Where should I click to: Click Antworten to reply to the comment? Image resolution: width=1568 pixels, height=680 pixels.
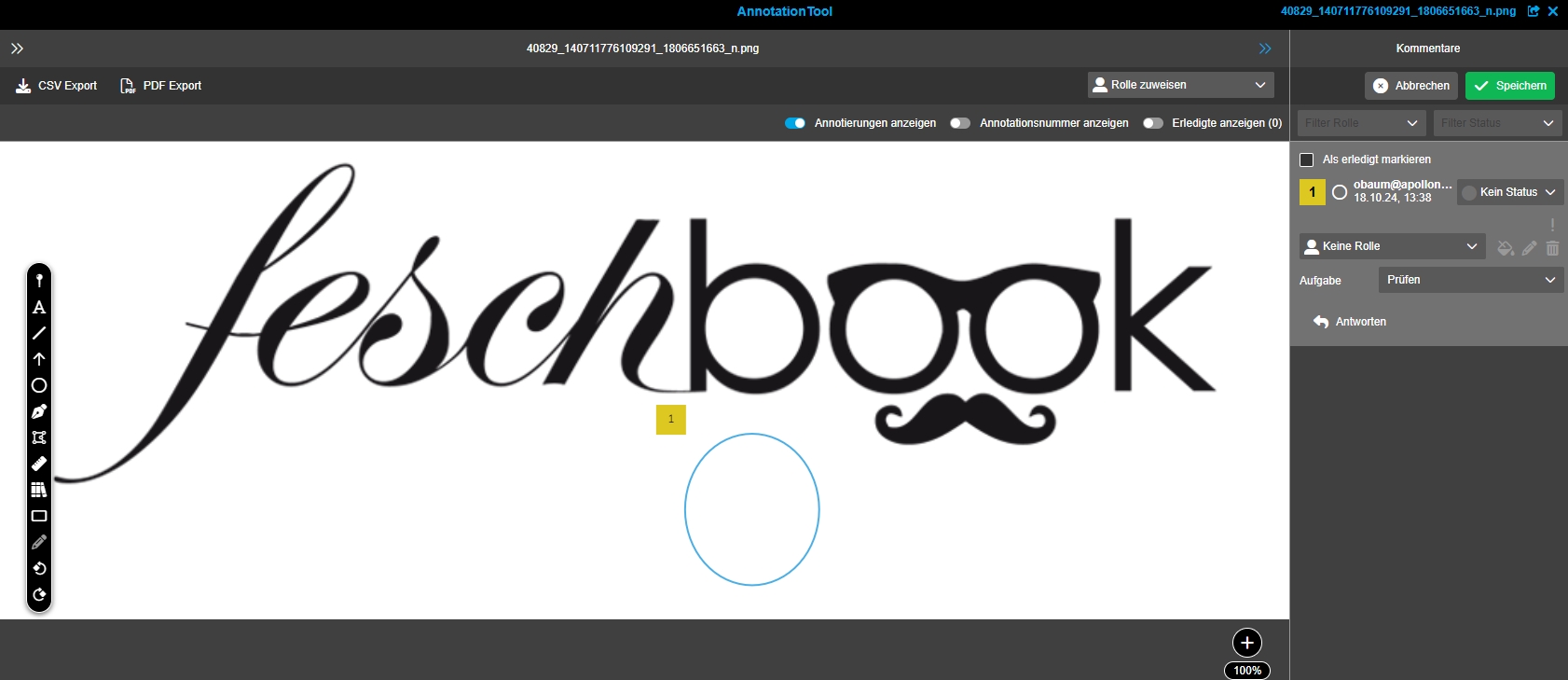tap(1350, 322)
